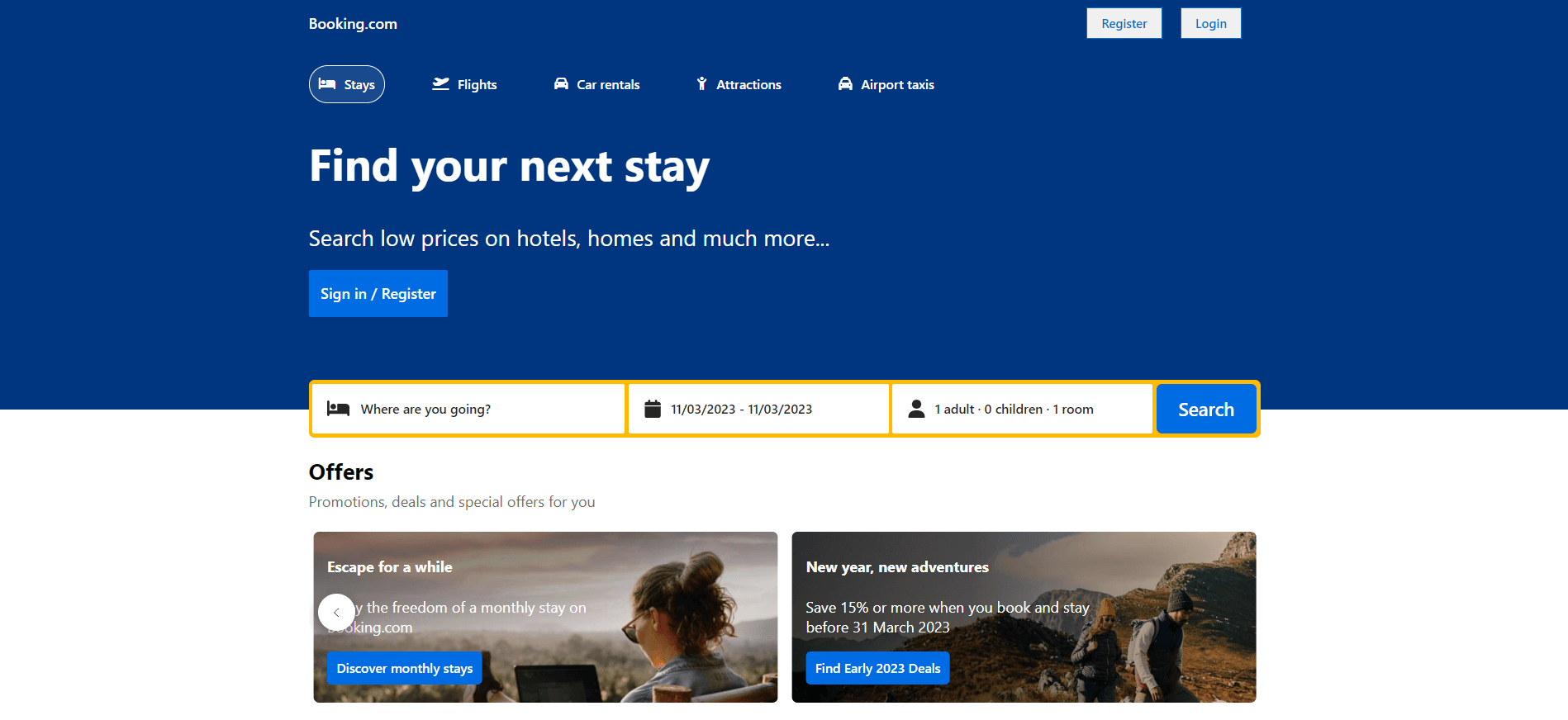The image size is (1568, 720).
Task: Click the Register button in header
Action: pyautogui.click(x=1124, y=23)
